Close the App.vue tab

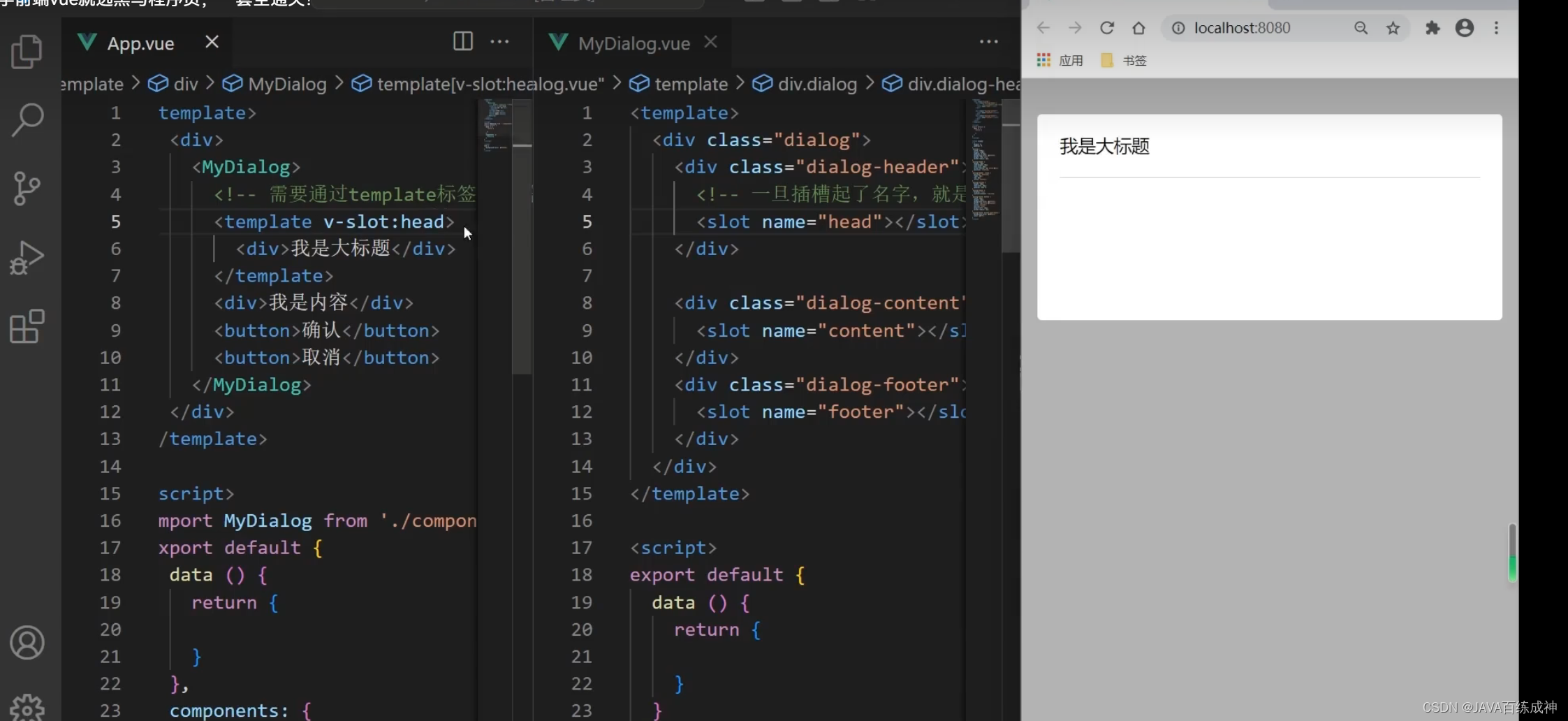click(x=212, y=42)
